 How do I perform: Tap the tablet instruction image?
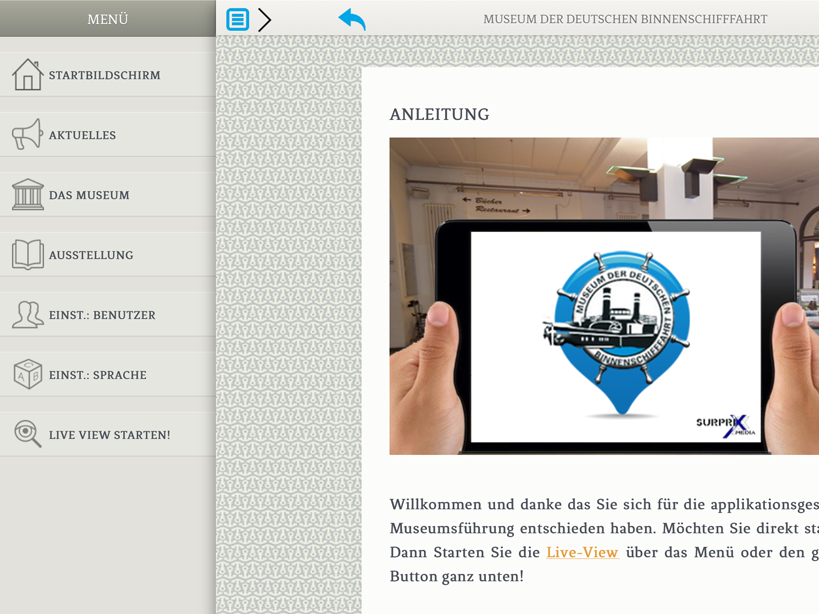click(x=604, y=296)
